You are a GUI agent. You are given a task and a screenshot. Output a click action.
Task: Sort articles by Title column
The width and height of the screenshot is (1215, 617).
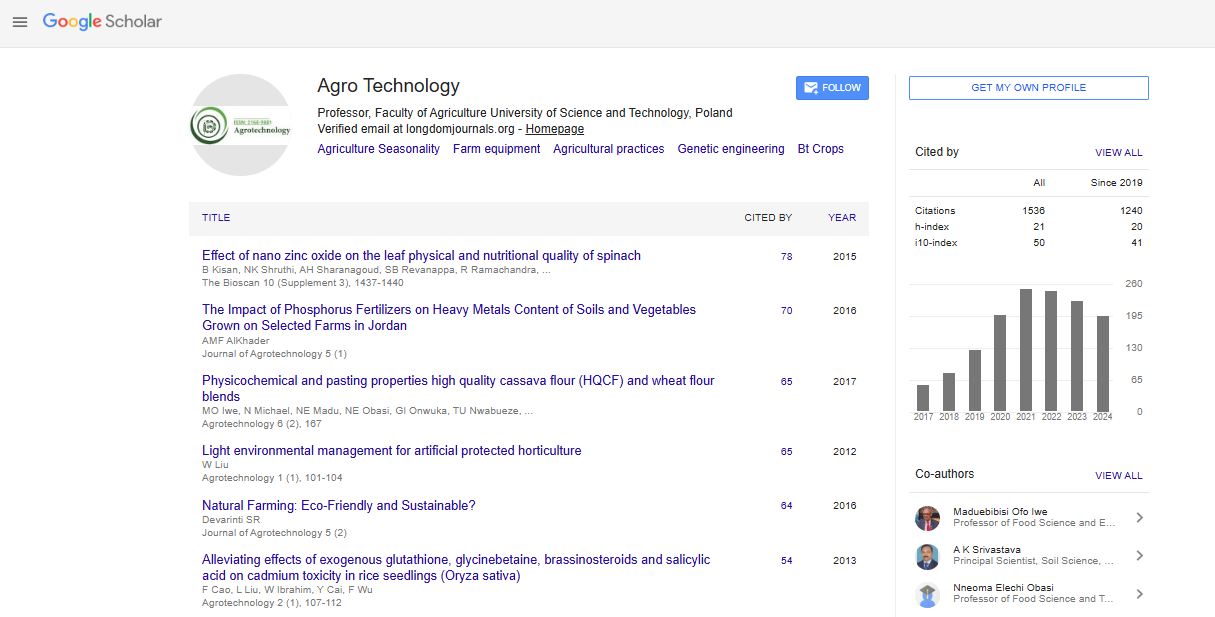tap(216, 218)
